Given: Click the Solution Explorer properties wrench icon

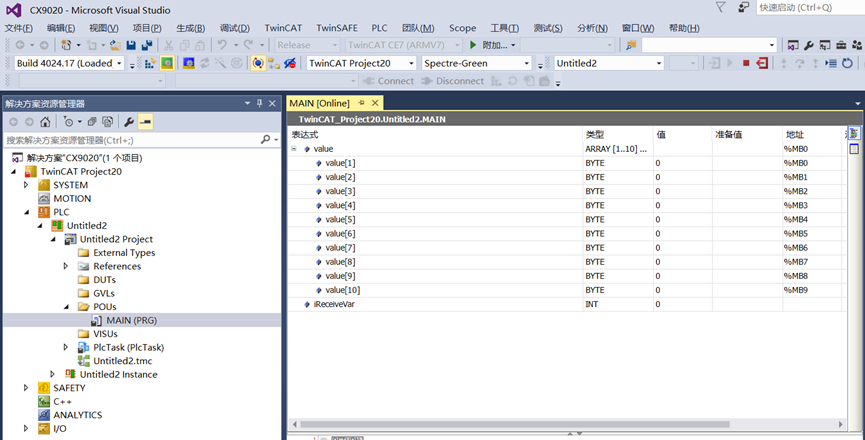Looking at the screenshot, I should (129, 122).
